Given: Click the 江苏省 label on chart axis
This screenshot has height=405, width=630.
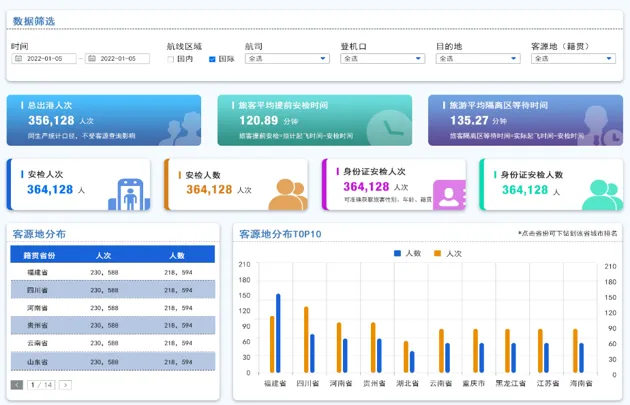Looking at the screenshot, I should 548,383.
